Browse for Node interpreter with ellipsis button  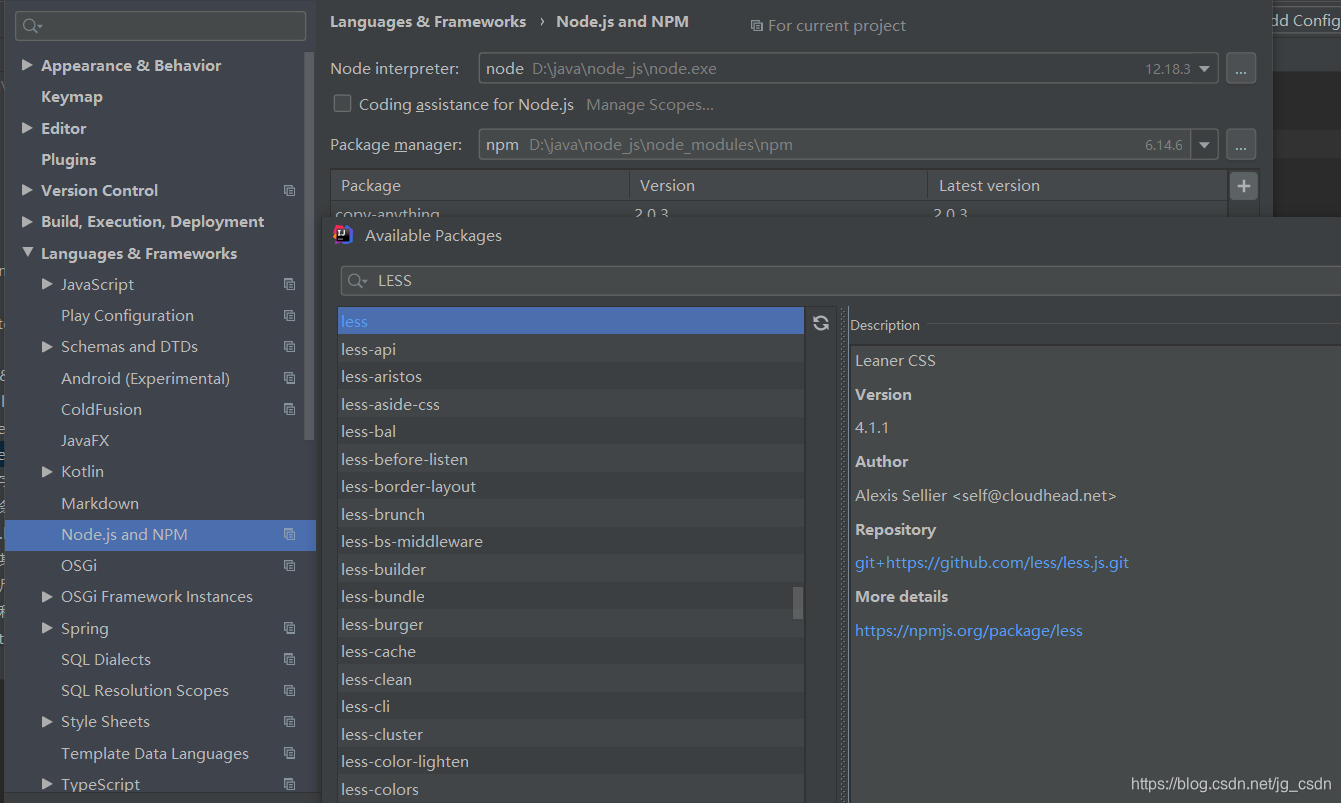point(1241,69)
